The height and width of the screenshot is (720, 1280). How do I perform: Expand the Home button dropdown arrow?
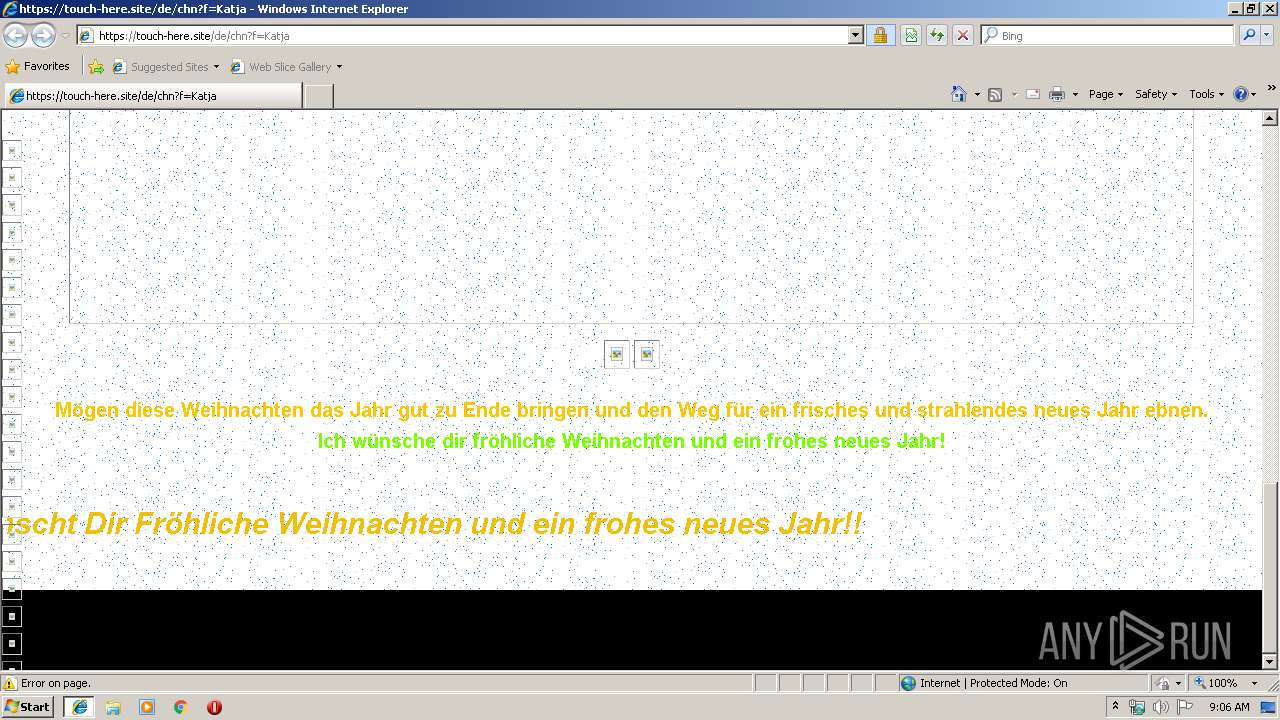coord(977,94)
